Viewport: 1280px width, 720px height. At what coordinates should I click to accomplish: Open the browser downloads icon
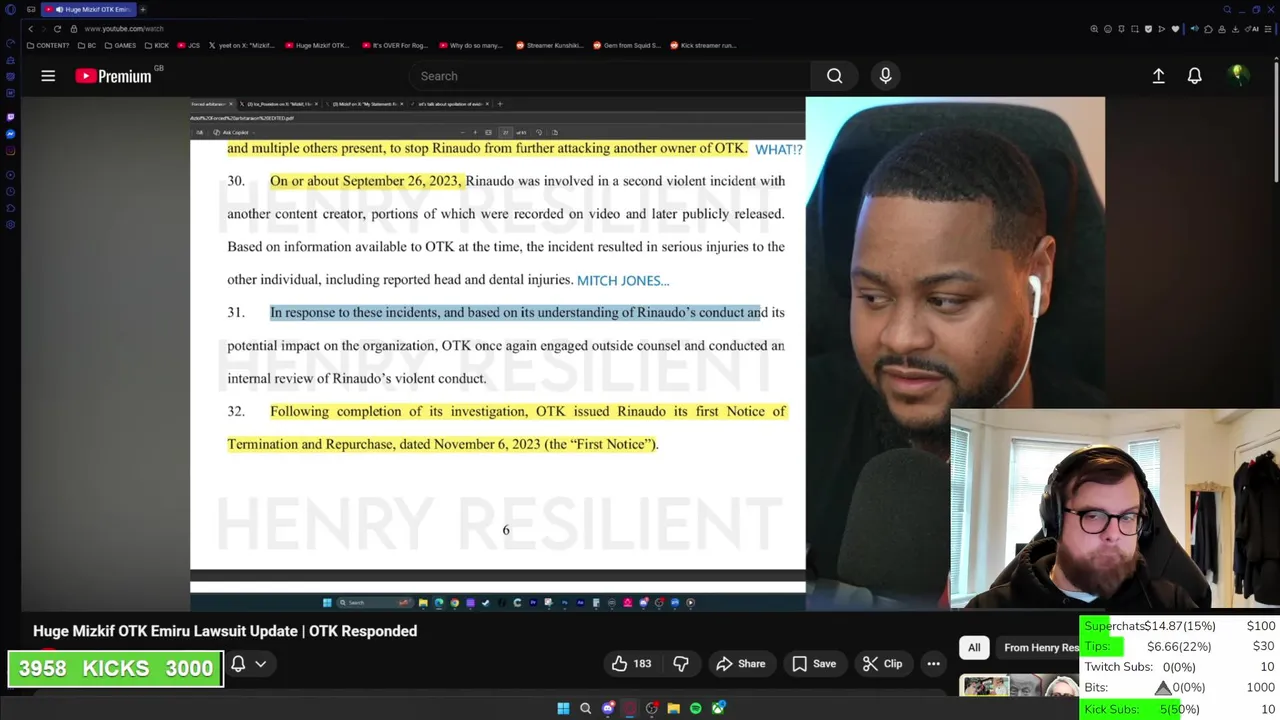click(1235, 29)
